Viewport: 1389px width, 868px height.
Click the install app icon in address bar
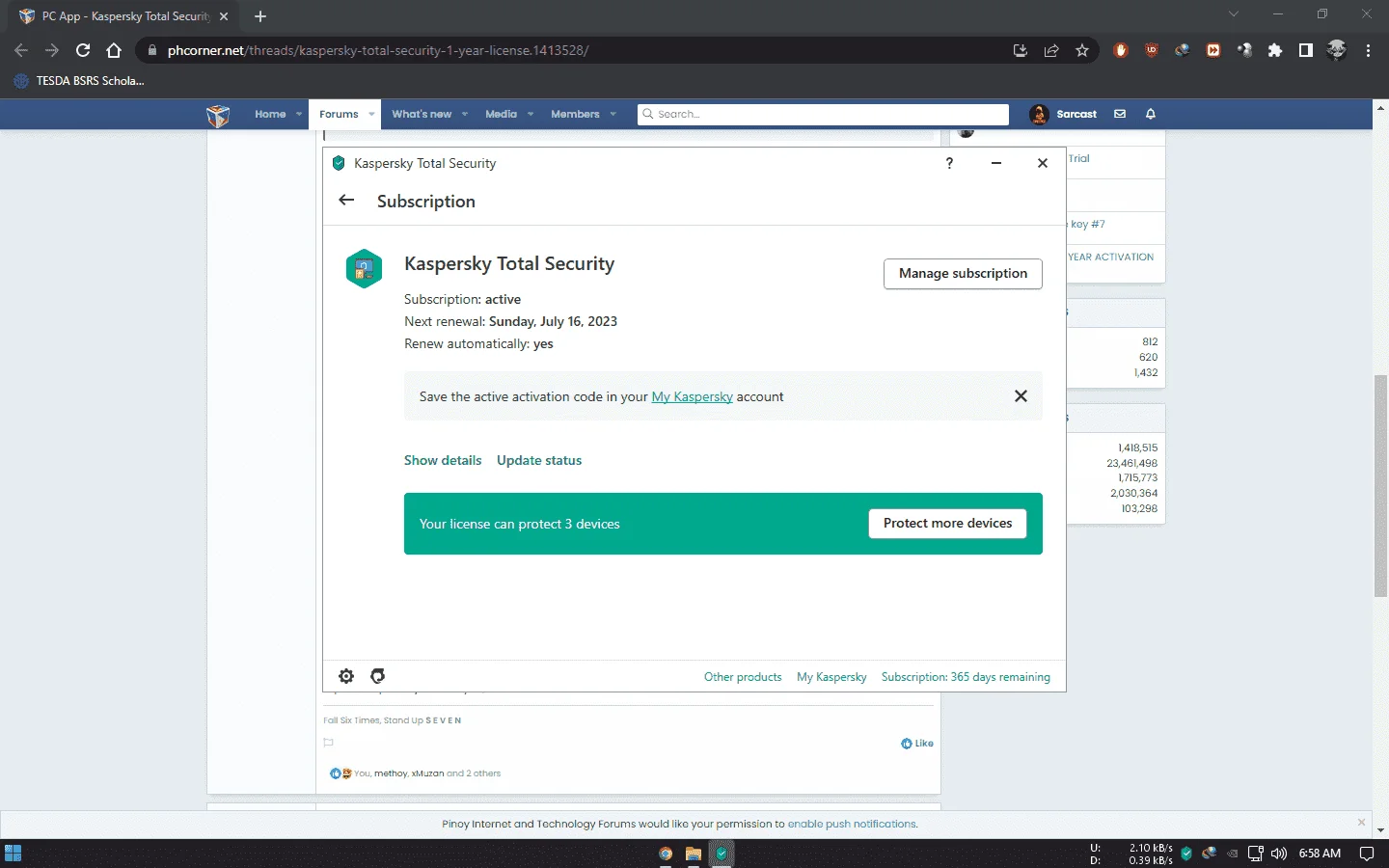click(1021, 50)
